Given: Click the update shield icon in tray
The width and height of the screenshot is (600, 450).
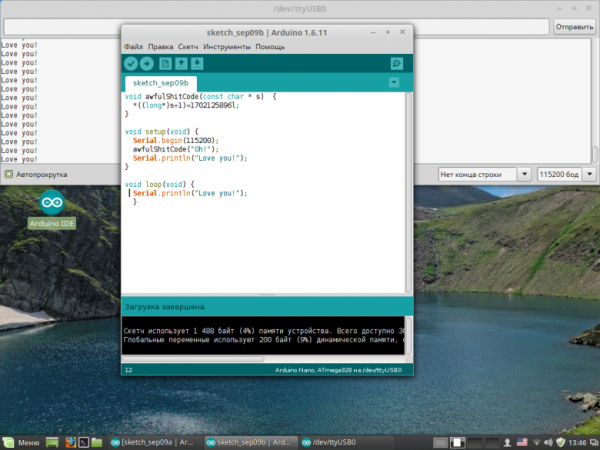Looking at the screenshot, I should point(561,443).
